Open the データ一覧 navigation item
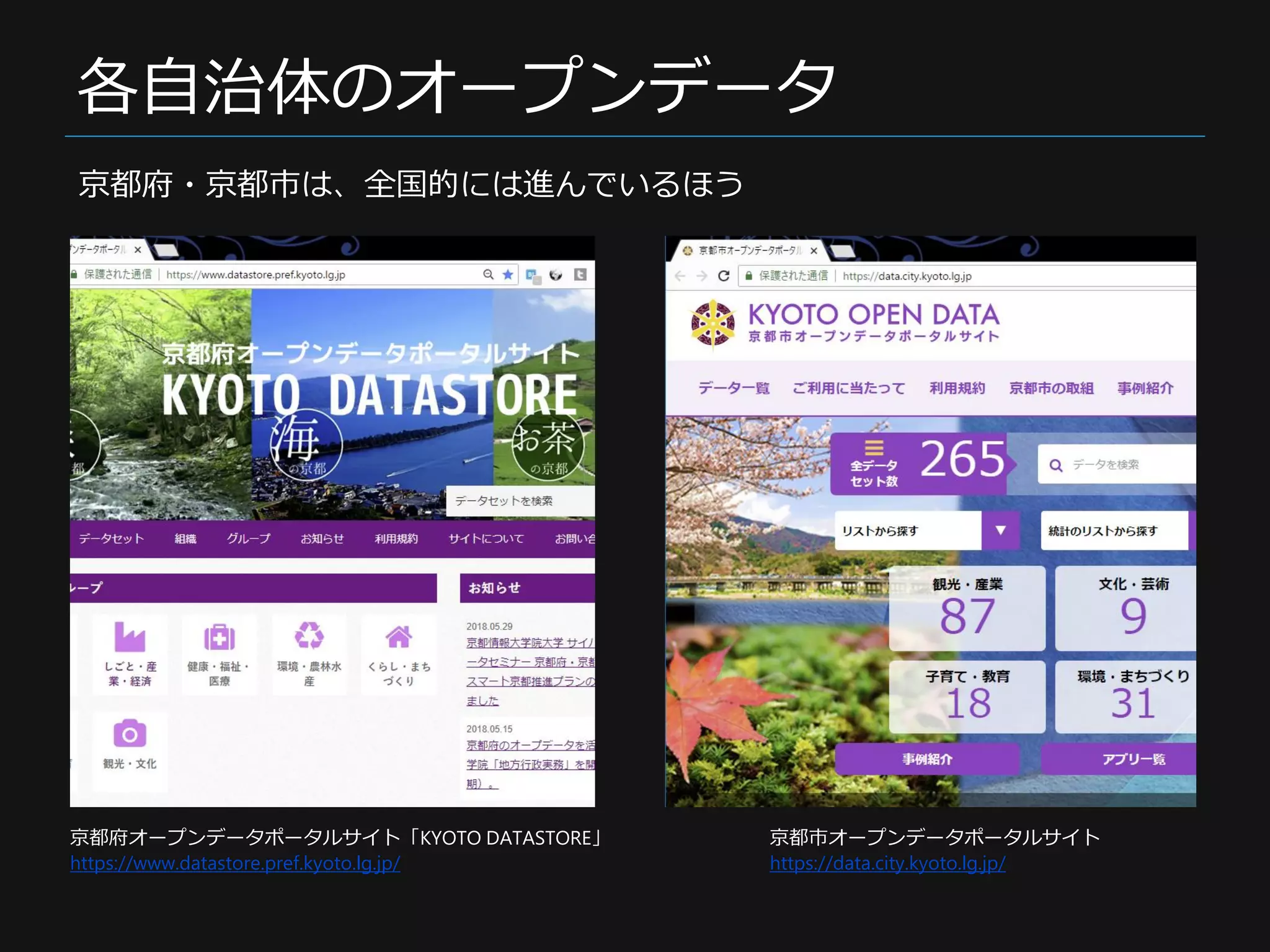 (x=734, y=388)
